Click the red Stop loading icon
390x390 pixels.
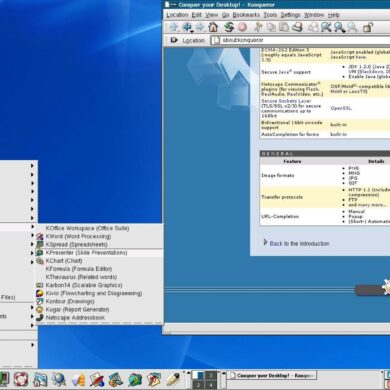pyautogui.click(x=242, y=27)
